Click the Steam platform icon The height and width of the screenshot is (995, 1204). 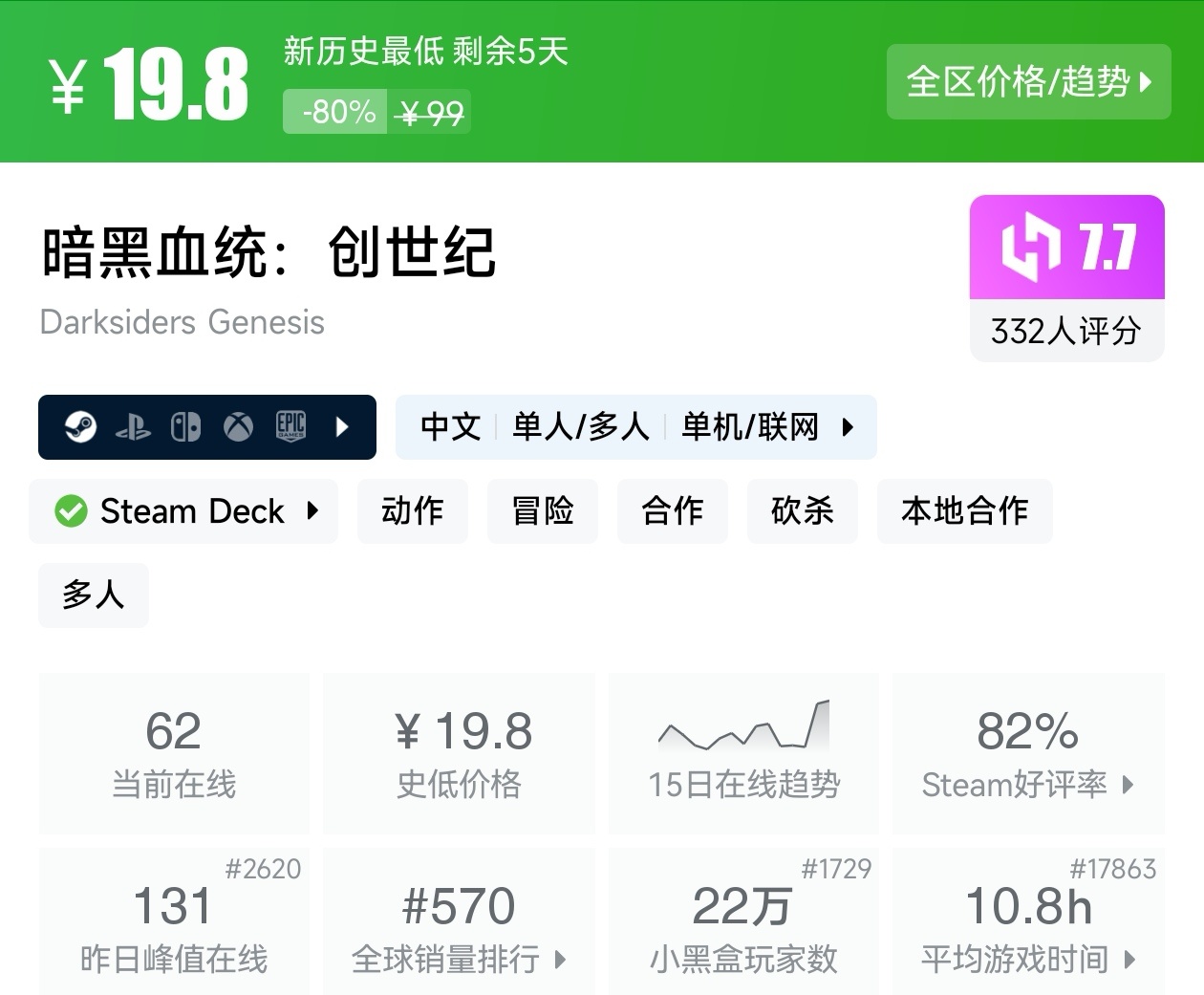tap(80, 426)
